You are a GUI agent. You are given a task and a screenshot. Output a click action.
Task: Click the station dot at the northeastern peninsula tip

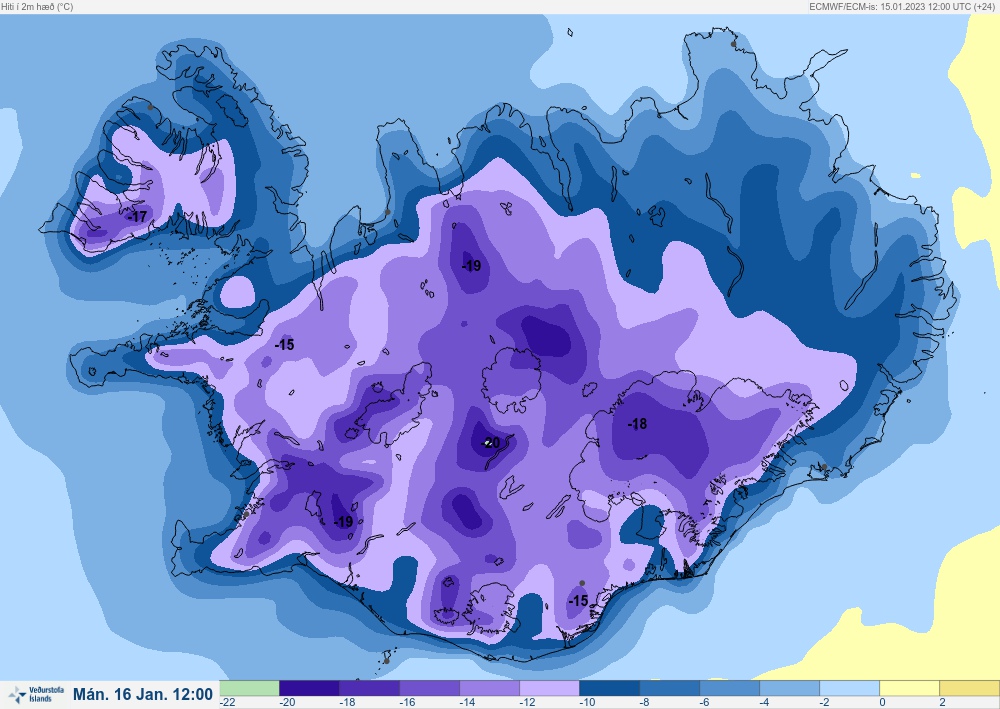click(x=733, y=44)
